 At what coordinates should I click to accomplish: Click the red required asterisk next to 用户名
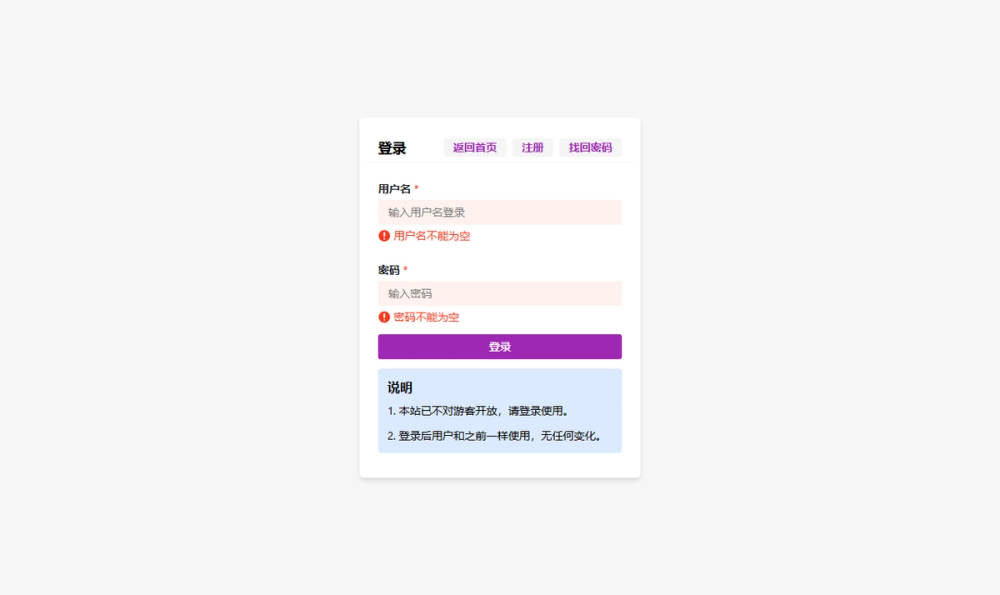(416, 187)
